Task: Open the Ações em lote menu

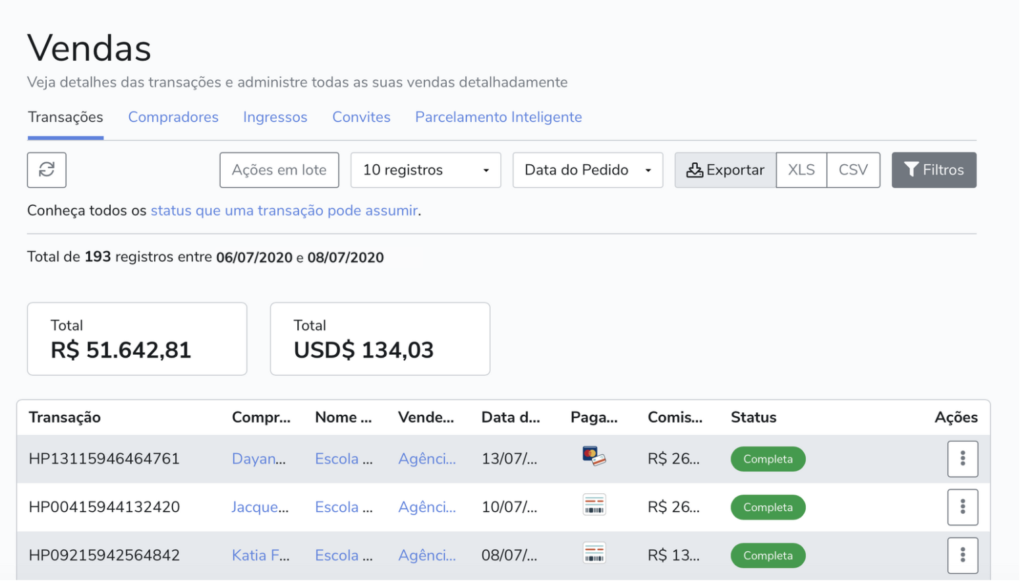Action: click(279, 170)
